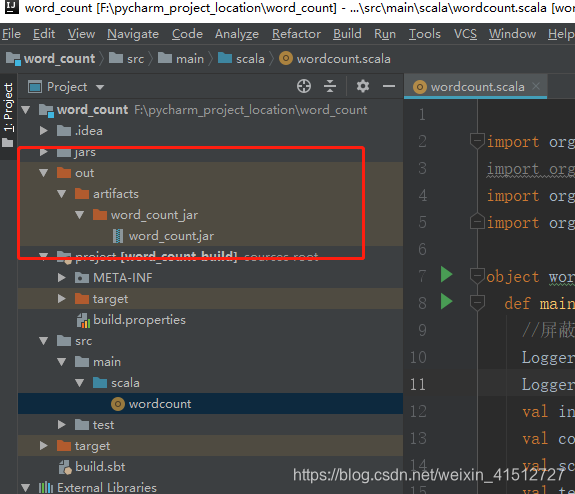
Task: Open Project panel settings gear
Action: (363, 87)
